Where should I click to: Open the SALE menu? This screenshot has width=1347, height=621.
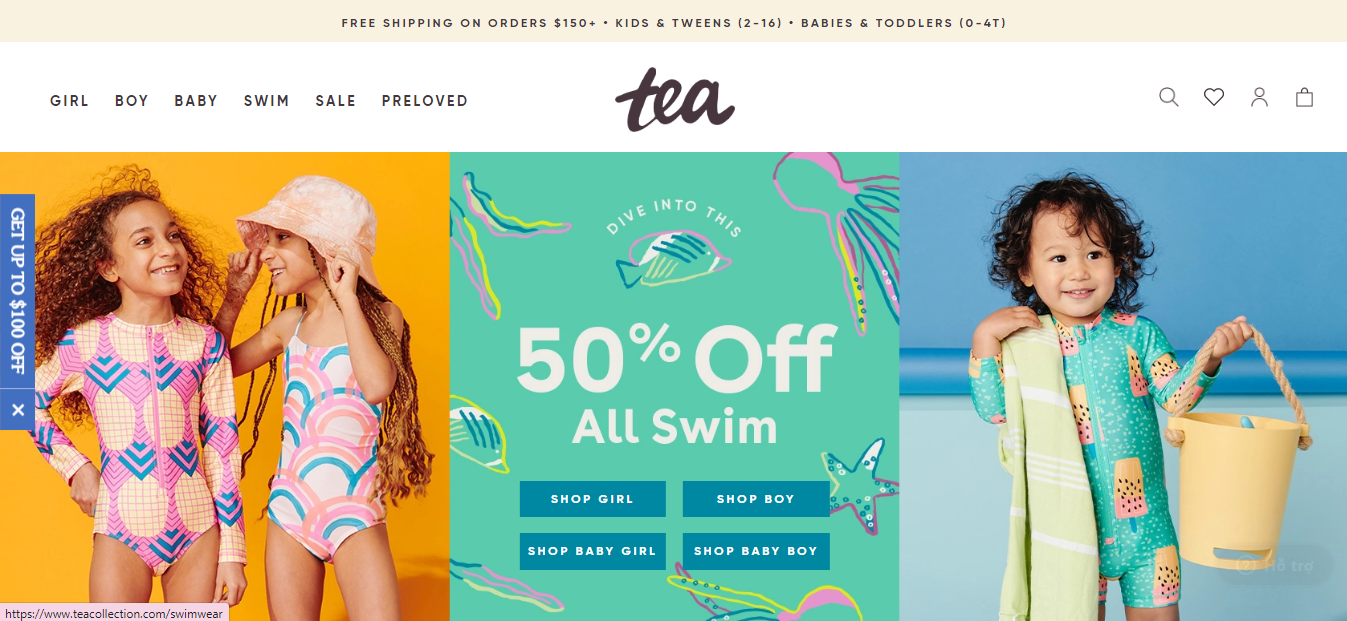(x=336, y=101)
